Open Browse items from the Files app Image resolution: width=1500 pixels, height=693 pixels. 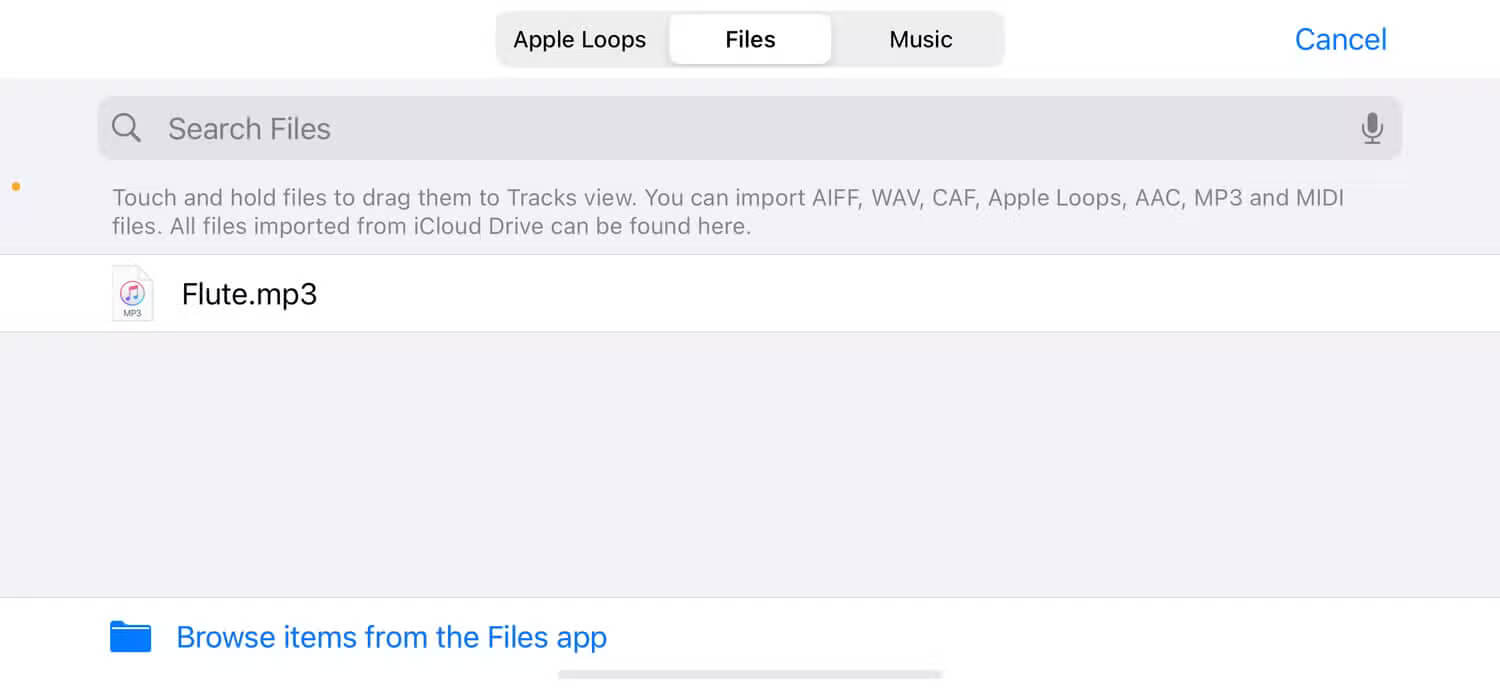pyautogui.click(x=391, y=637)
